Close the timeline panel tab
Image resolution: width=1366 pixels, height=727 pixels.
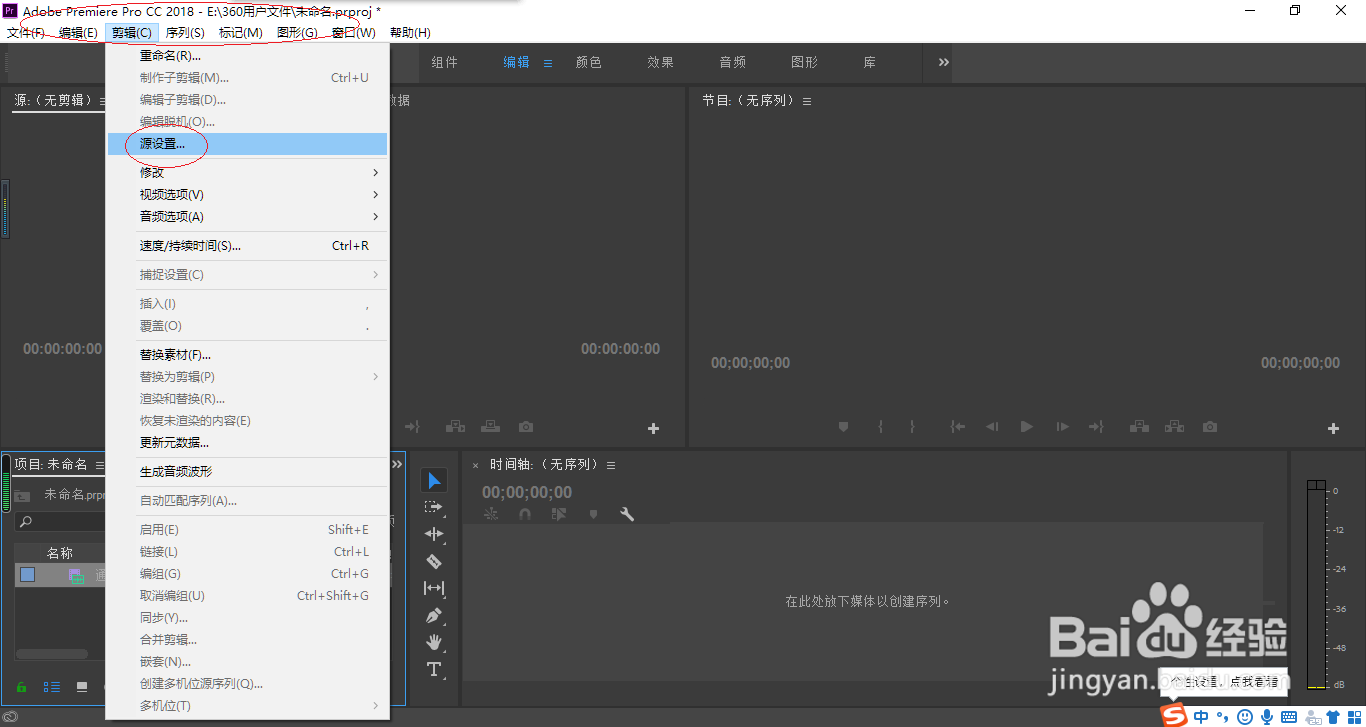tap(476, 465)
